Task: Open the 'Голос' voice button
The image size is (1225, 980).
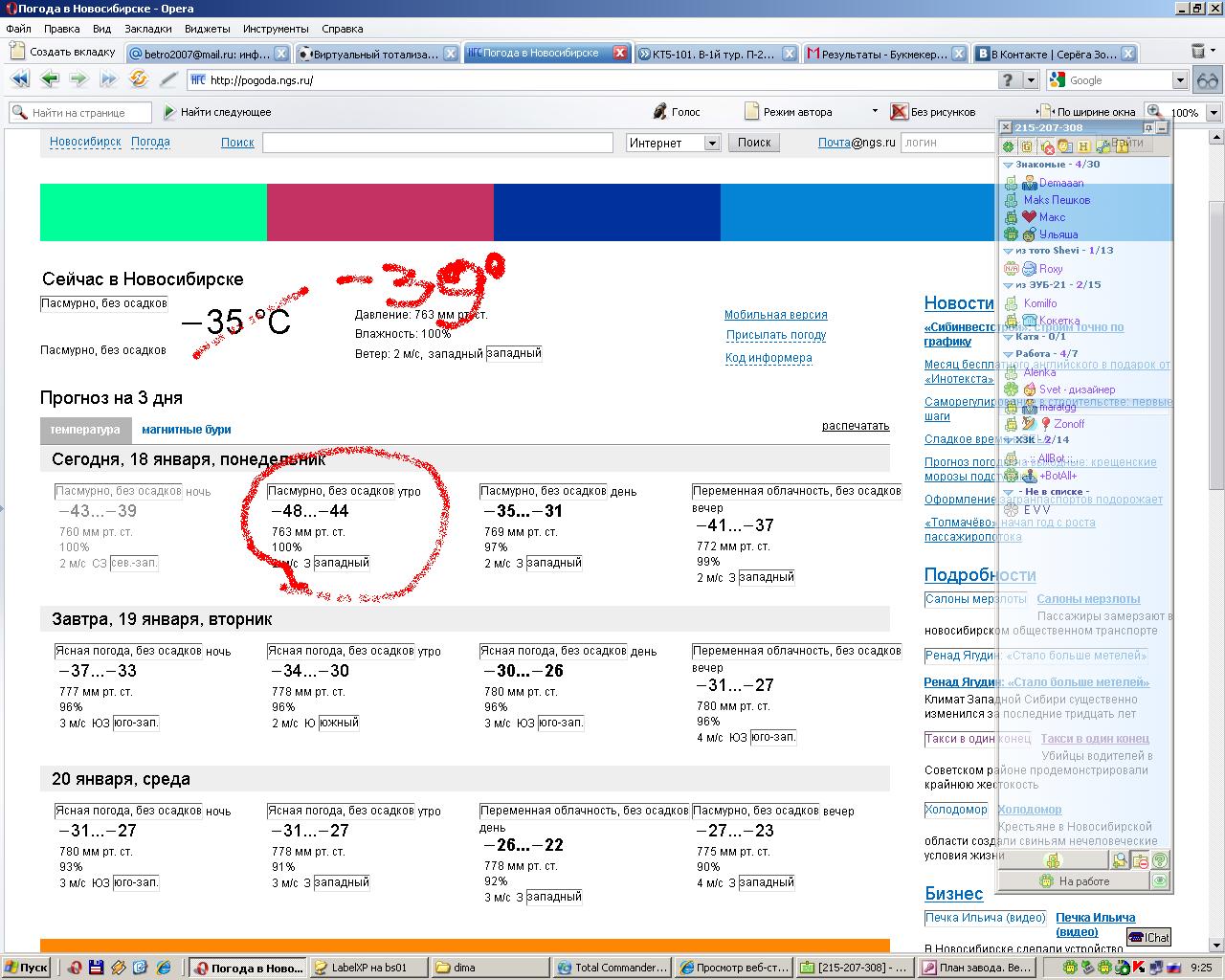Action: click(x=676, y=112)
